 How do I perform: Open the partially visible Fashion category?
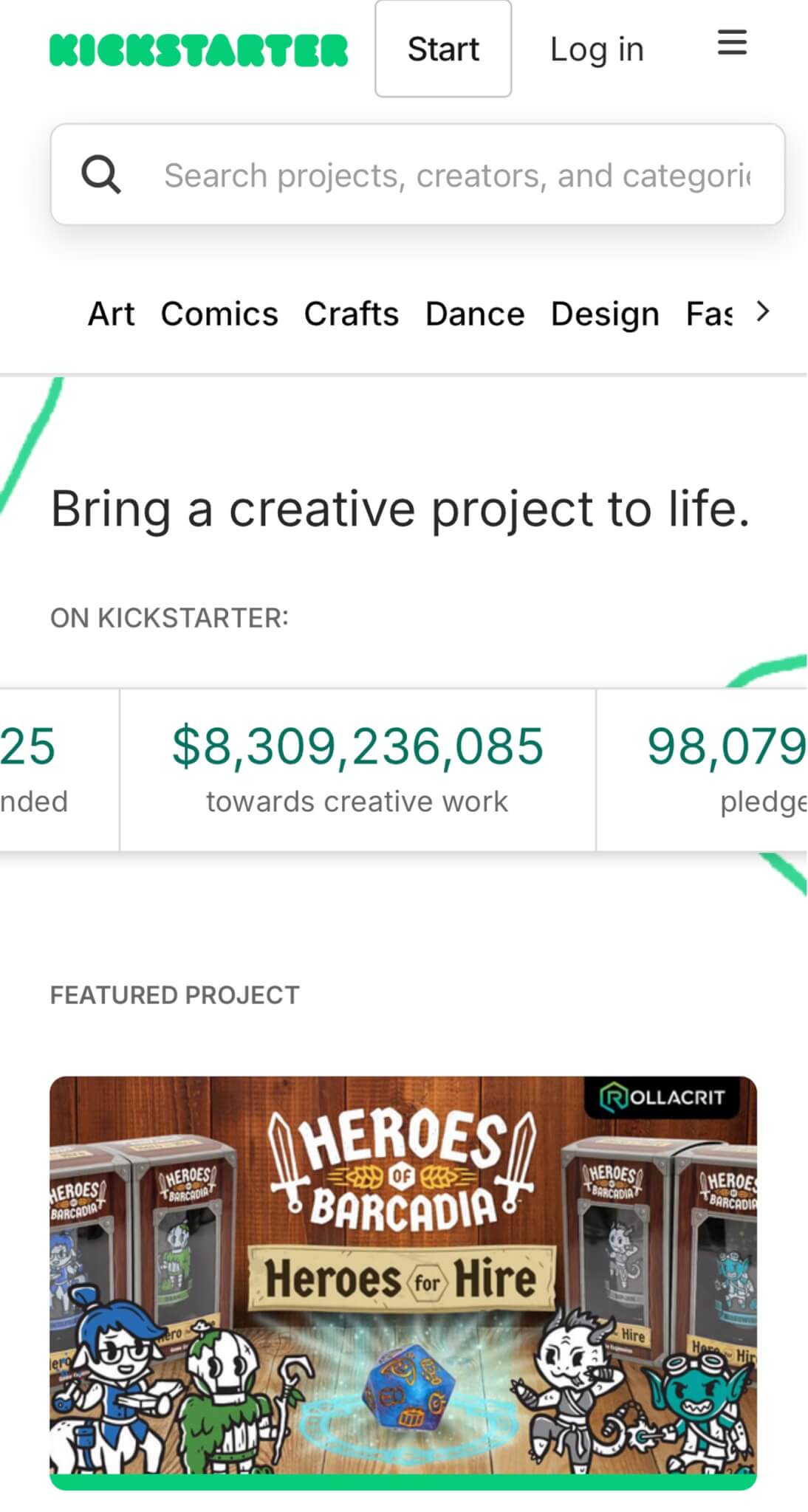coord(709,314)
